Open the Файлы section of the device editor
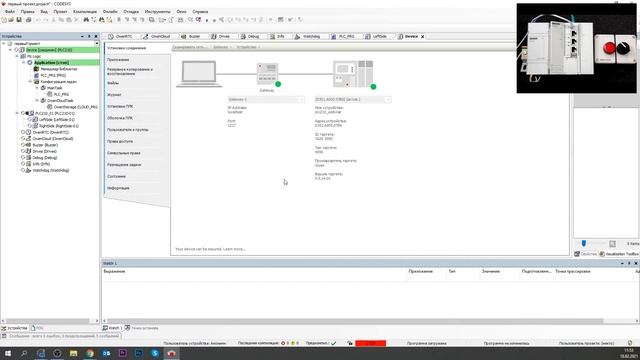 point(113,83)
